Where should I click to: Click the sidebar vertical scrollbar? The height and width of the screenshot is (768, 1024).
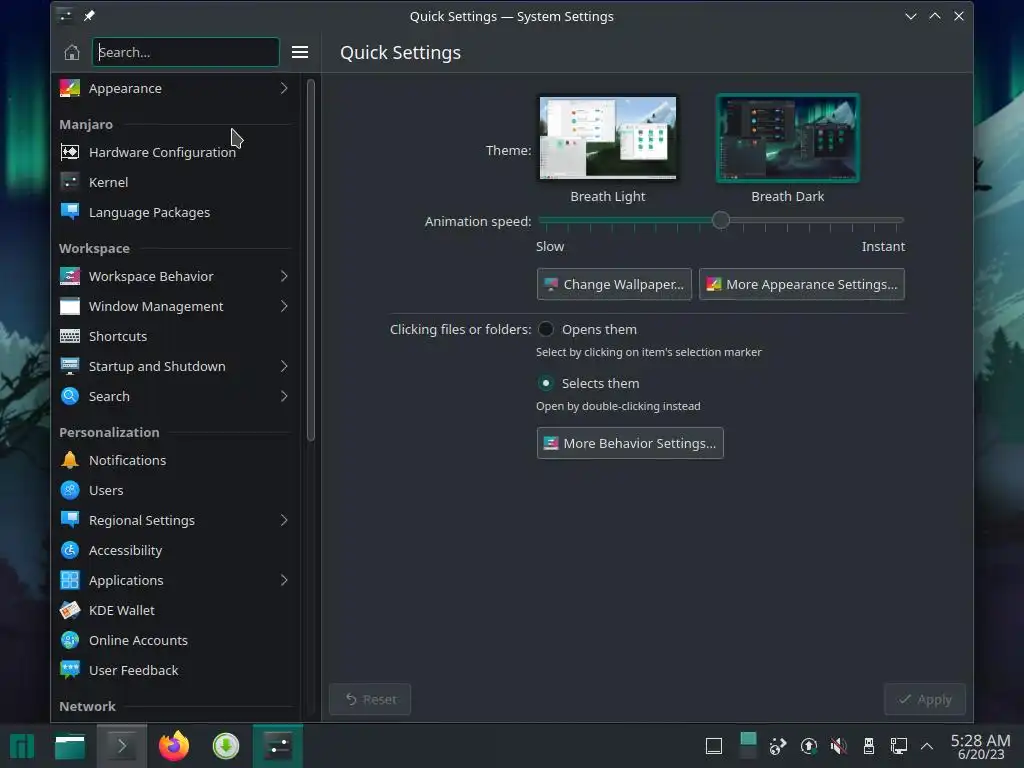click(x=311, y=260)
